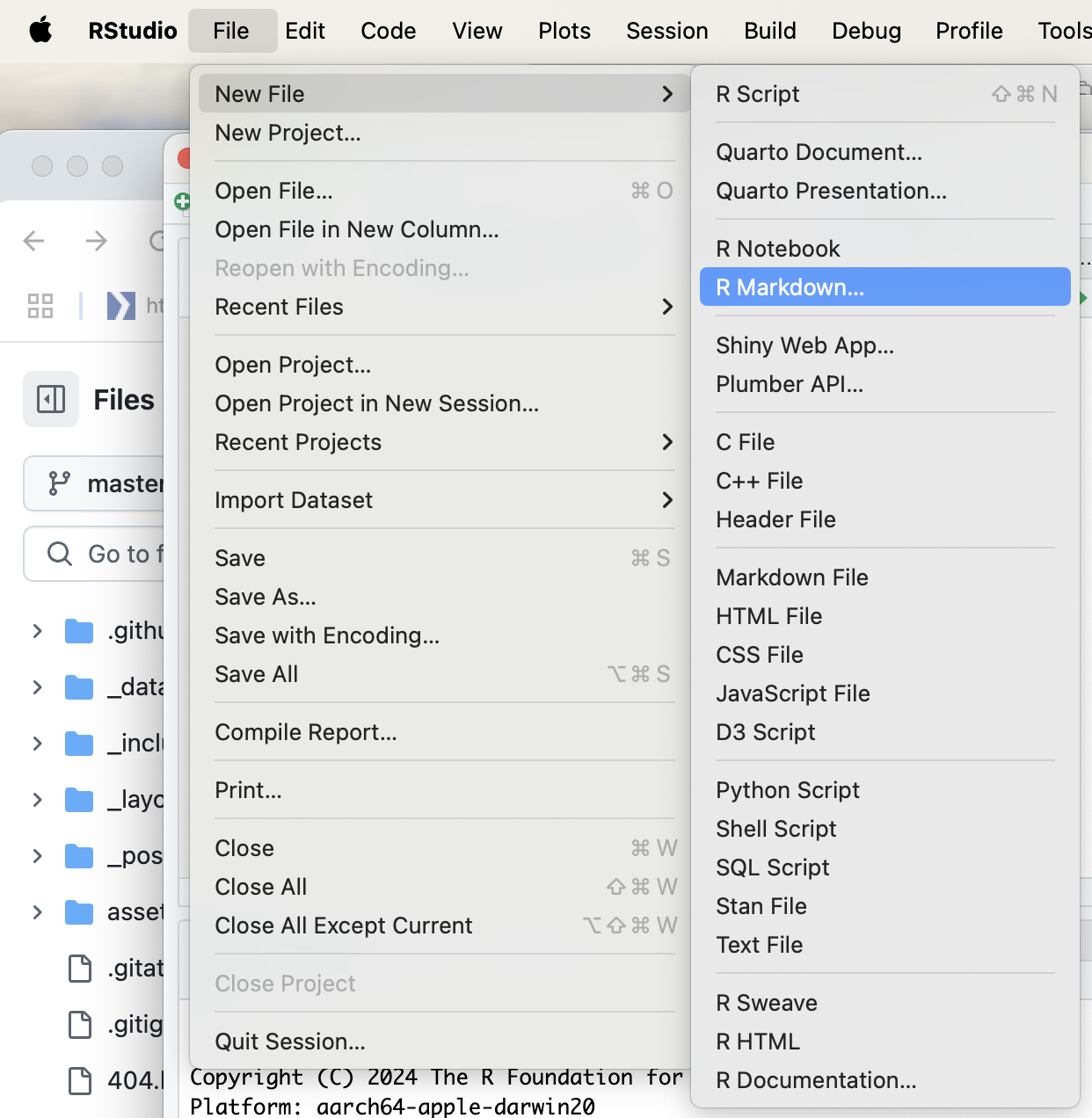The height and width of the screenshot is (1118, 1092).
Task: Create a new Text File
Action: 885,945
